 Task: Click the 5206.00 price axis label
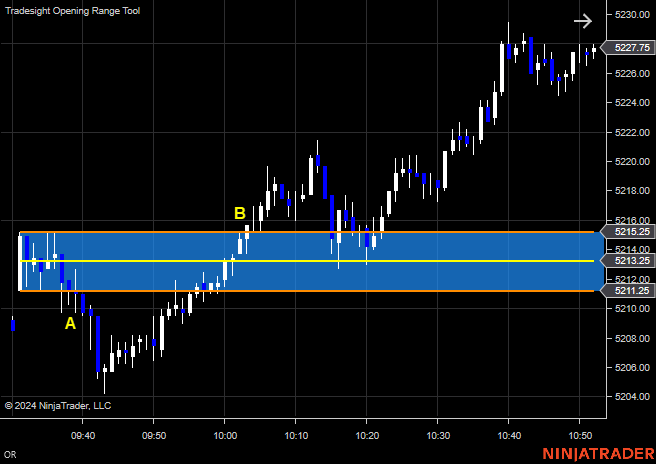(632, 367)
